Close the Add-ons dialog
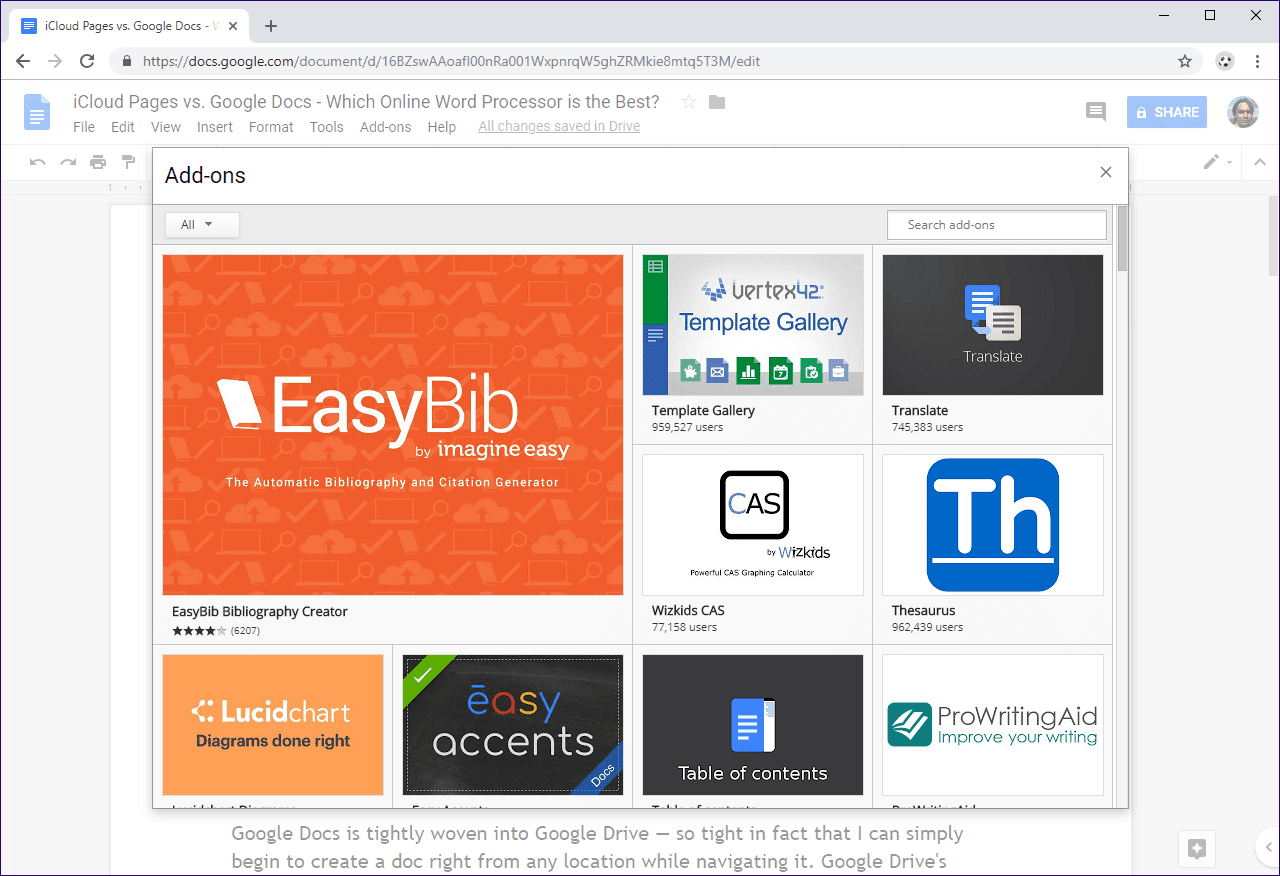The width and height of the screenshot is (1280, 876). coord(1106,172)
